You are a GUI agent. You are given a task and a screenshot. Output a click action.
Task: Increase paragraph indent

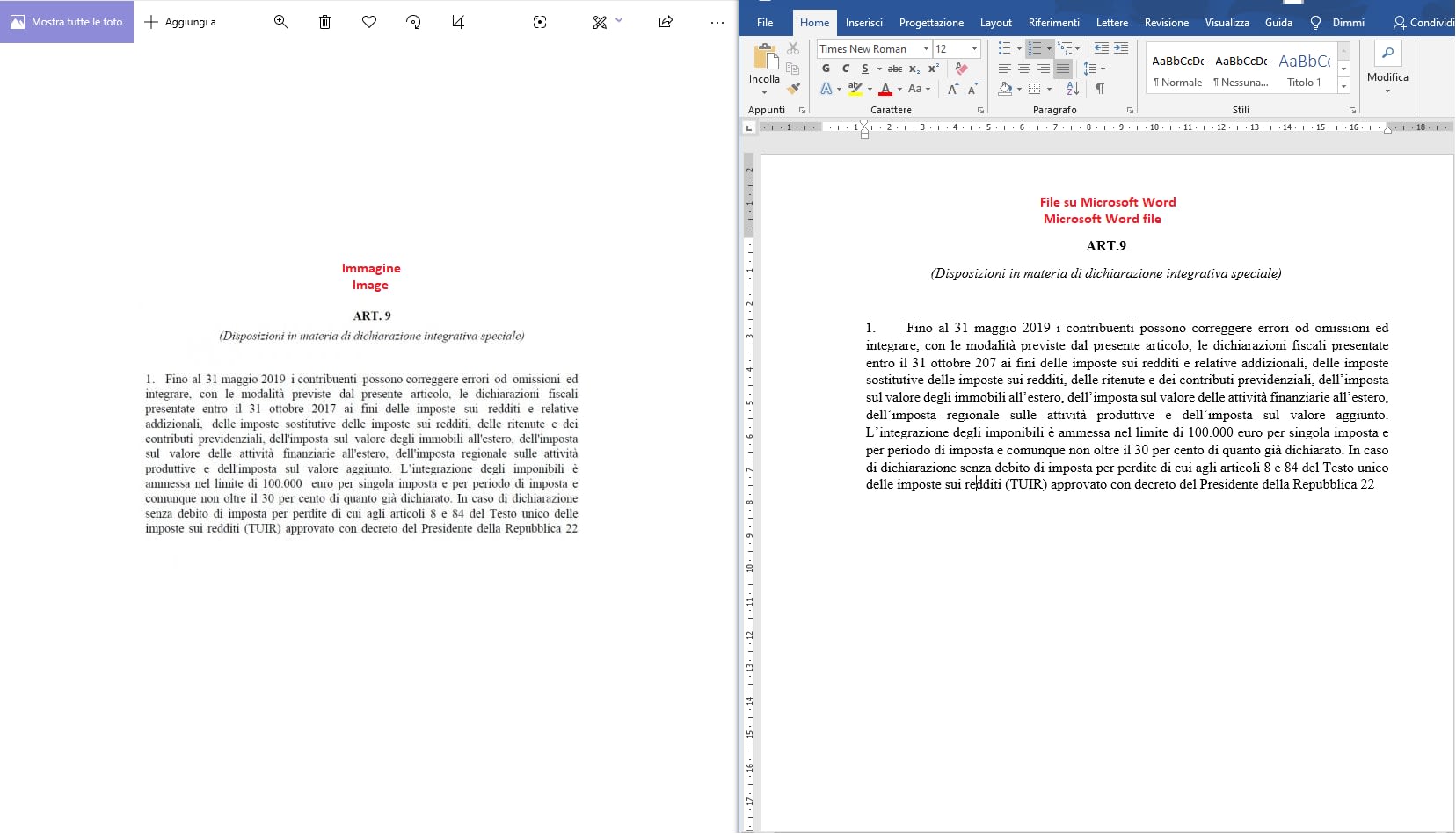click(x=1121, y=48)
